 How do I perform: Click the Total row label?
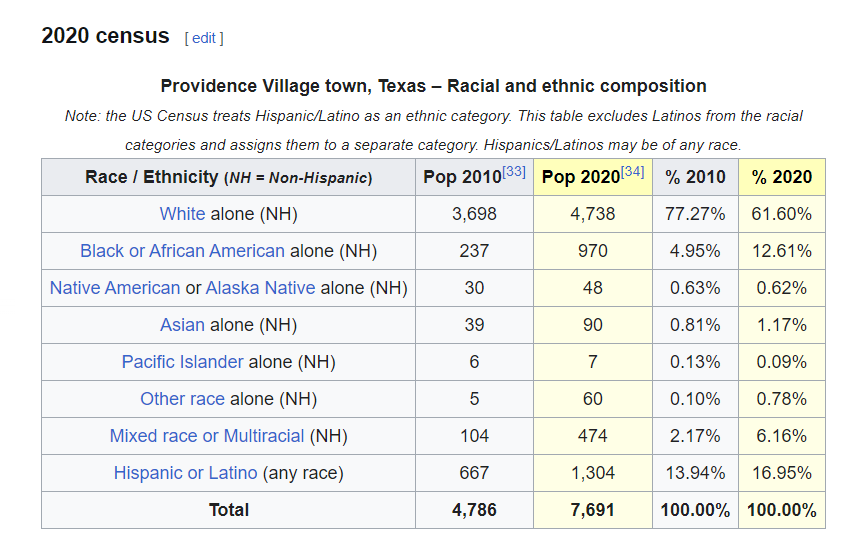click(228, 510)
